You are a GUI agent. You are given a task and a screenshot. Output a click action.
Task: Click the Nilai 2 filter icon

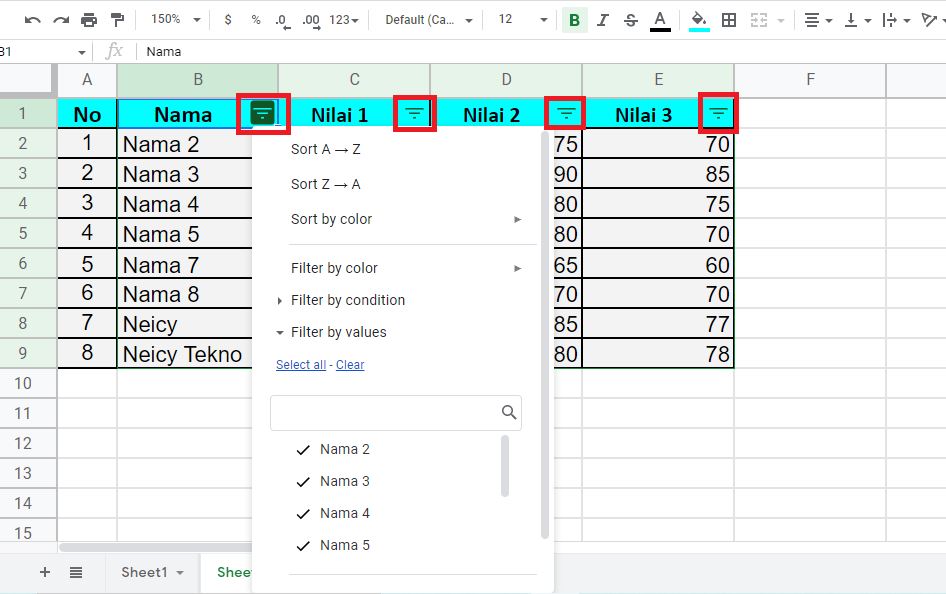[566, 113]
